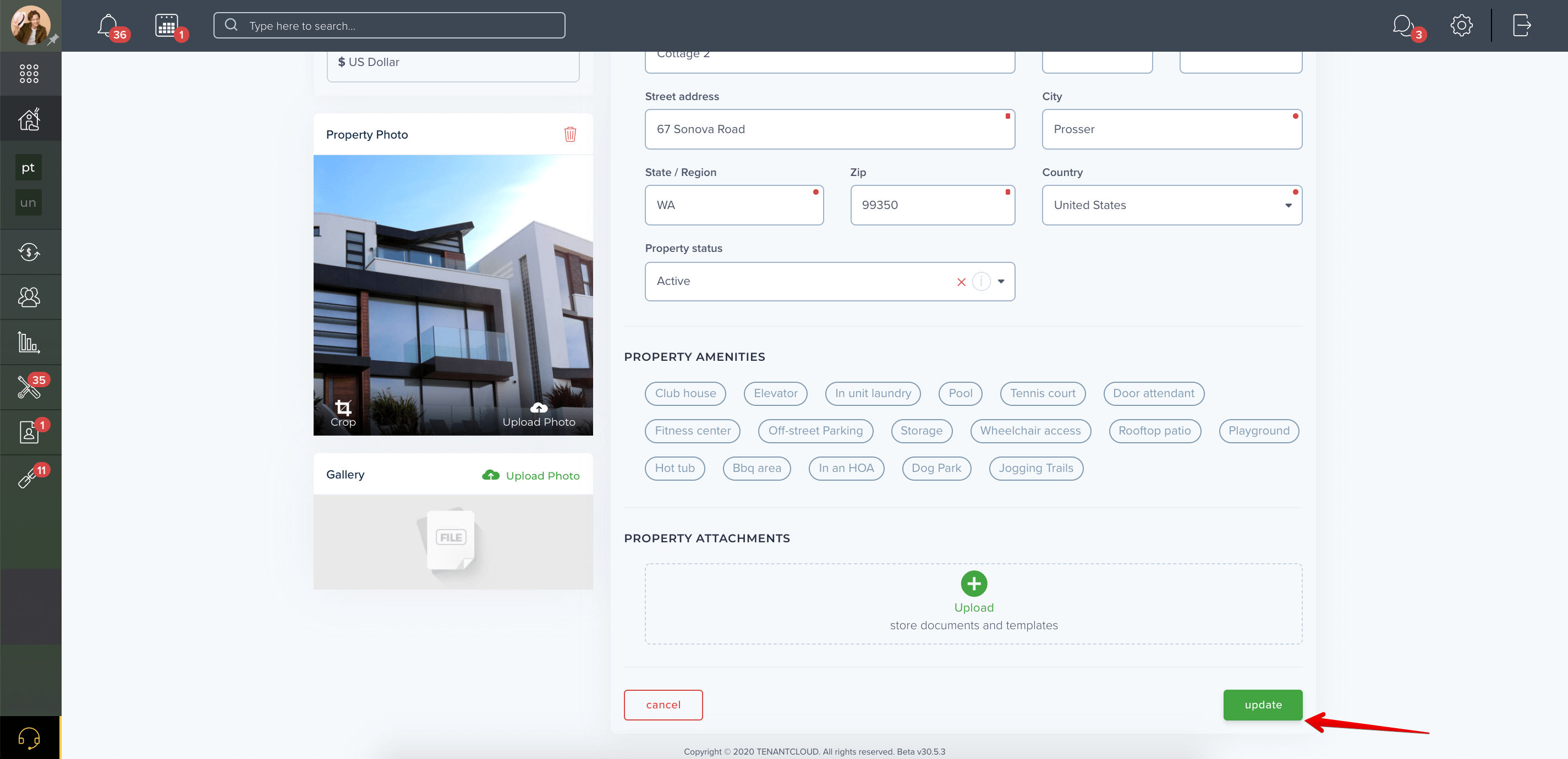Click the Street address field

click(830, 129)
